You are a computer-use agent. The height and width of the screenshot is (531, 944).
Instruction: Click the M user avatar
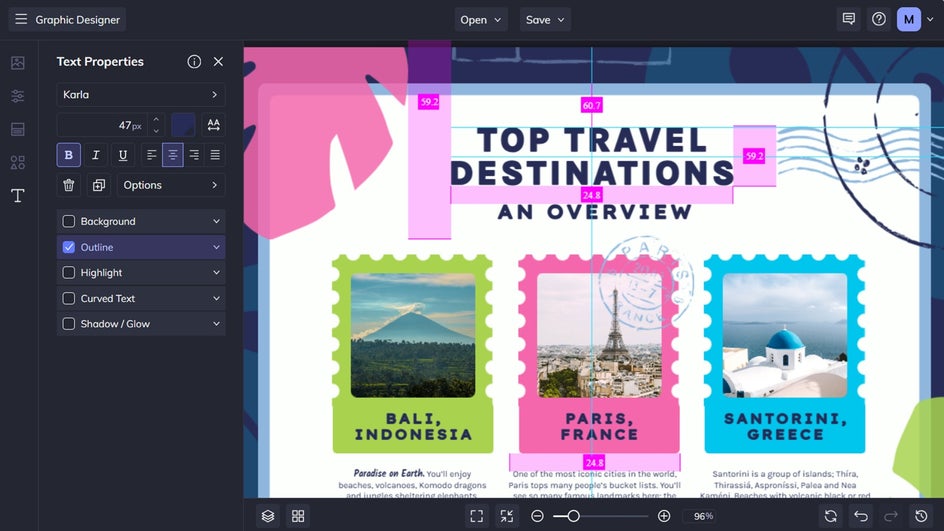tap(908, 19)
